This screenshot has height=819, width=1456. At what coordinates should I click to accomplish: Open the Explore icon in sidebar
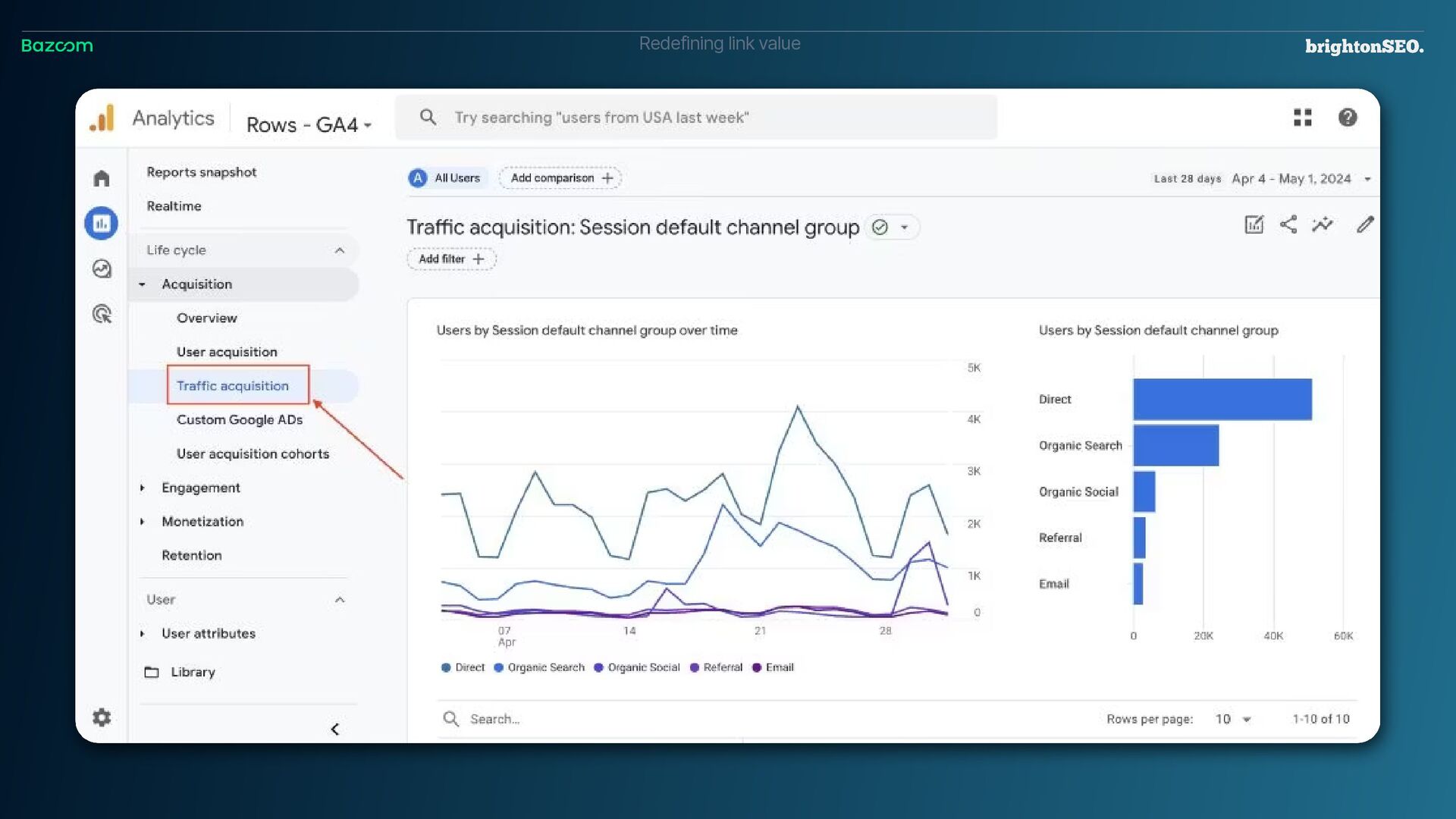point(102,268)
